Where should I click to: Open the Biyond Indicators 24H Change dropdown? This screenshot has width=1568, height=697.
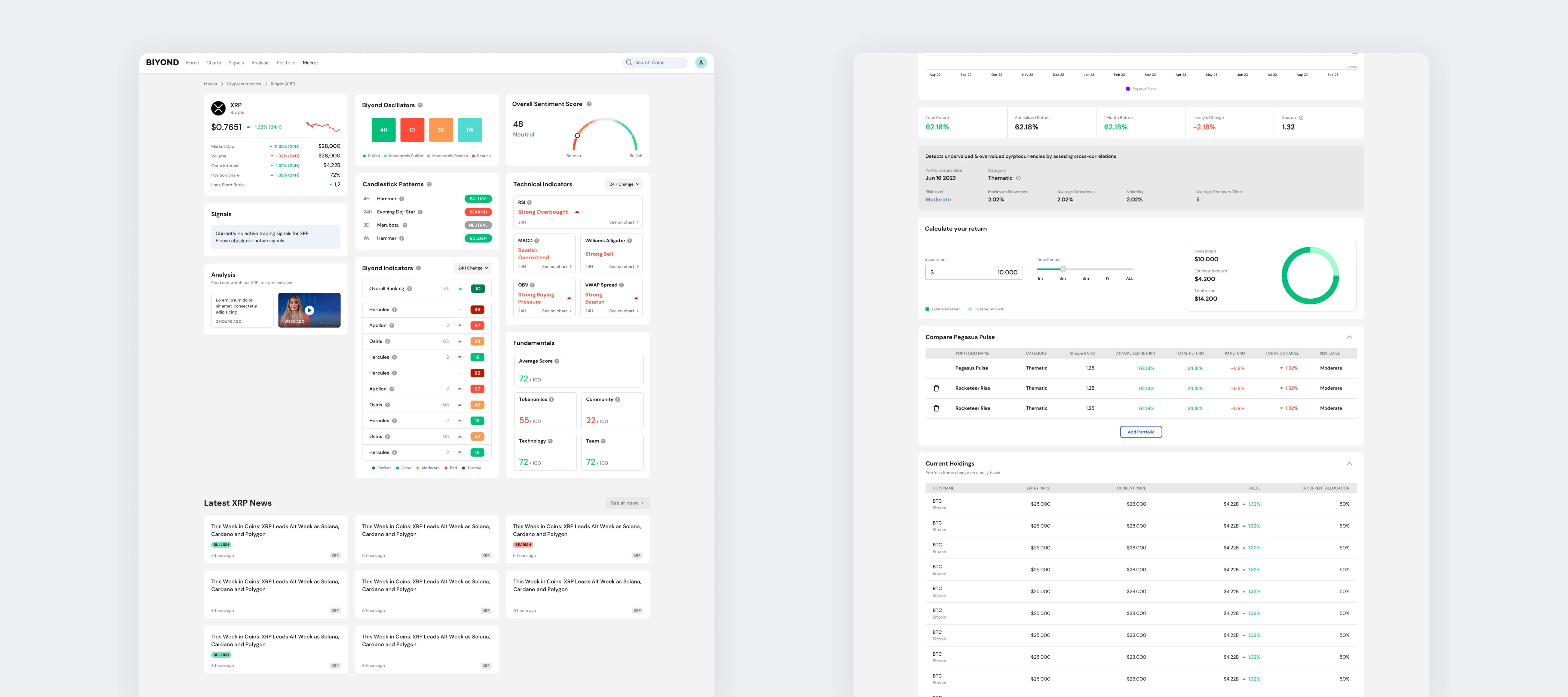tap(473, 268)
